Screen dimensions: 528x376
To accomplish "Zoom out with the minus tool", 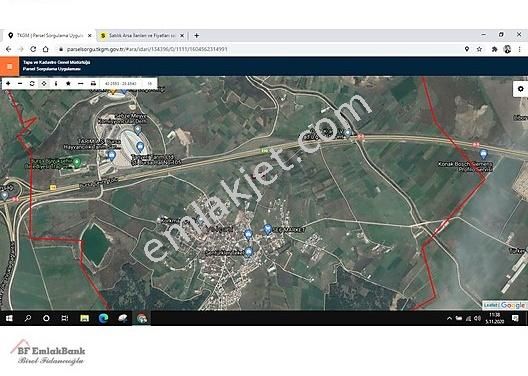I will [x=20, y=83].
